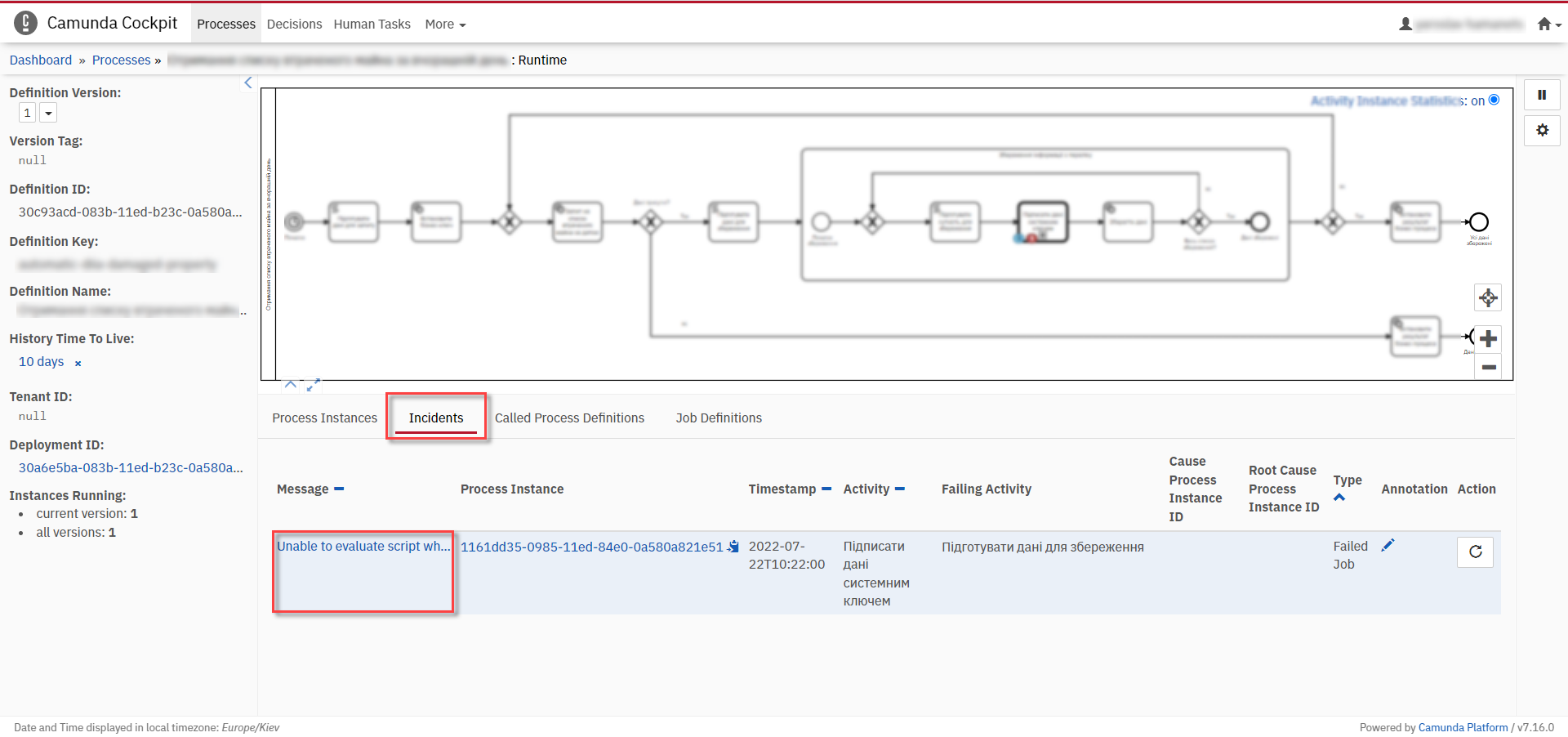This screenshot has width=1568, height=737.
Task: Zoom in on the BPMN diagram
Action: (x=1488, y=338)
